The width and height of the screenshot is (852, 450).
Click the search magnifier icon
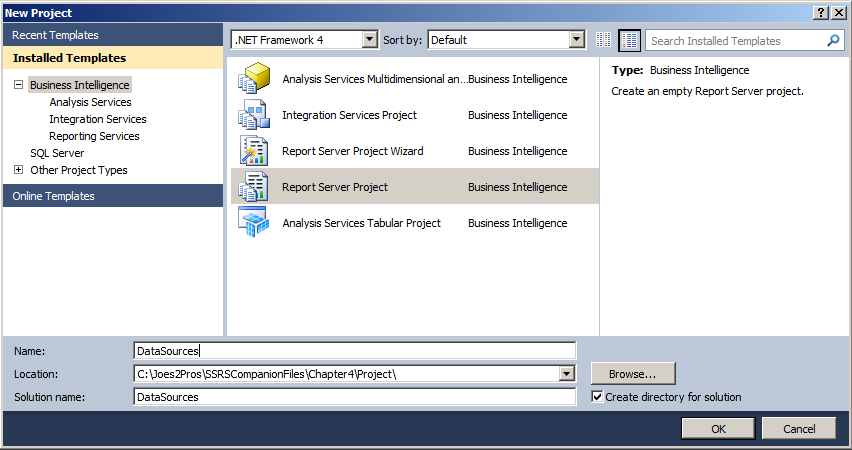pos(833,40)
